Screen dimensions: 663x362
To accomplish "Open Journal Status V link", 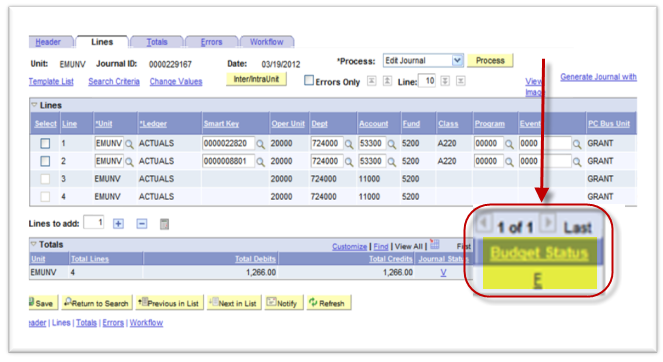I will (x=443, y=273).
